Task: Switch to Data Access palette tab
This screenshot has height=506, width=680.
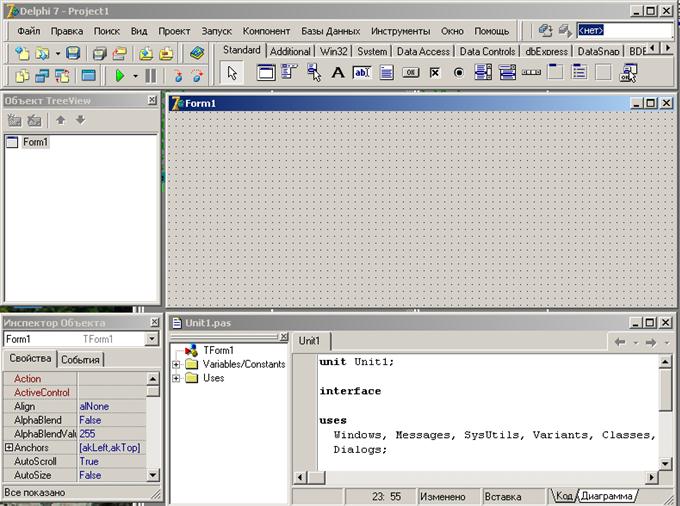Action: click(423, 52)
